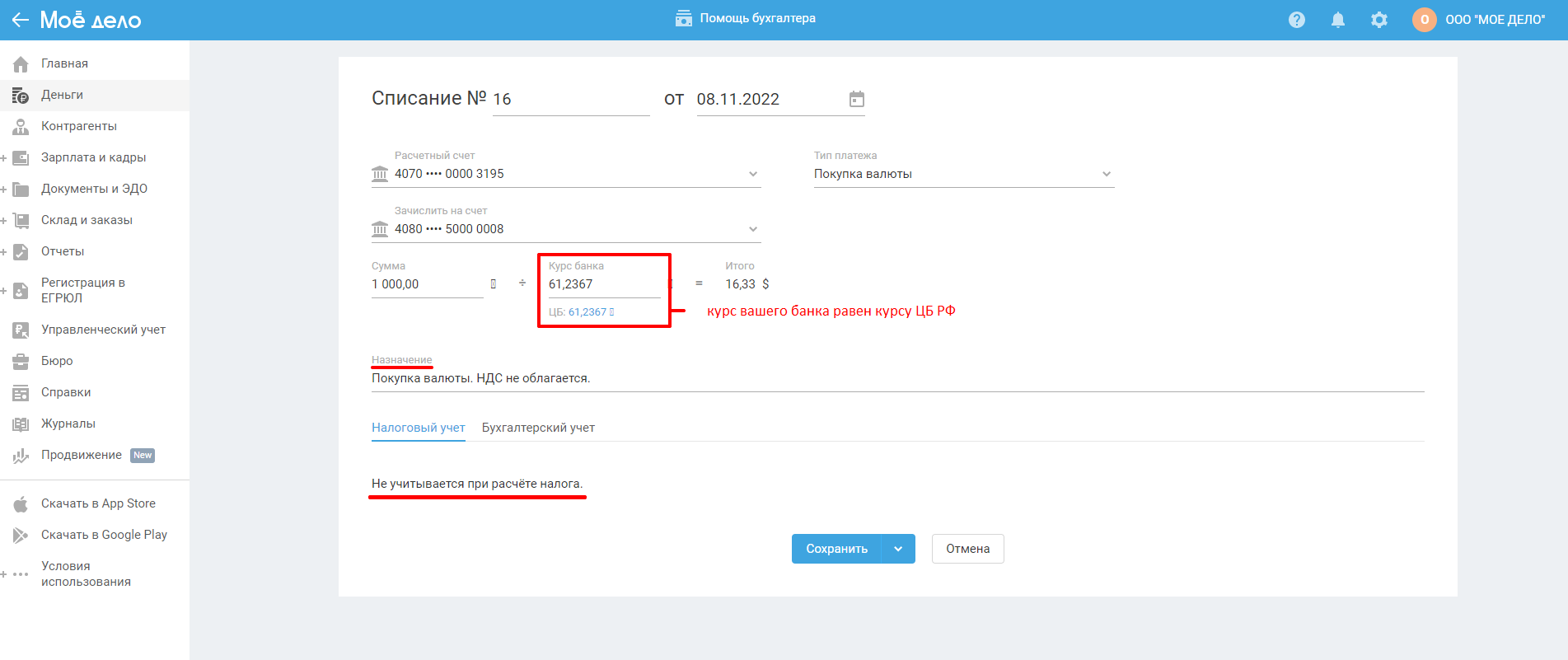
Task: Click the Контрагенты sidebar icon
Action: tap(21, 126)
